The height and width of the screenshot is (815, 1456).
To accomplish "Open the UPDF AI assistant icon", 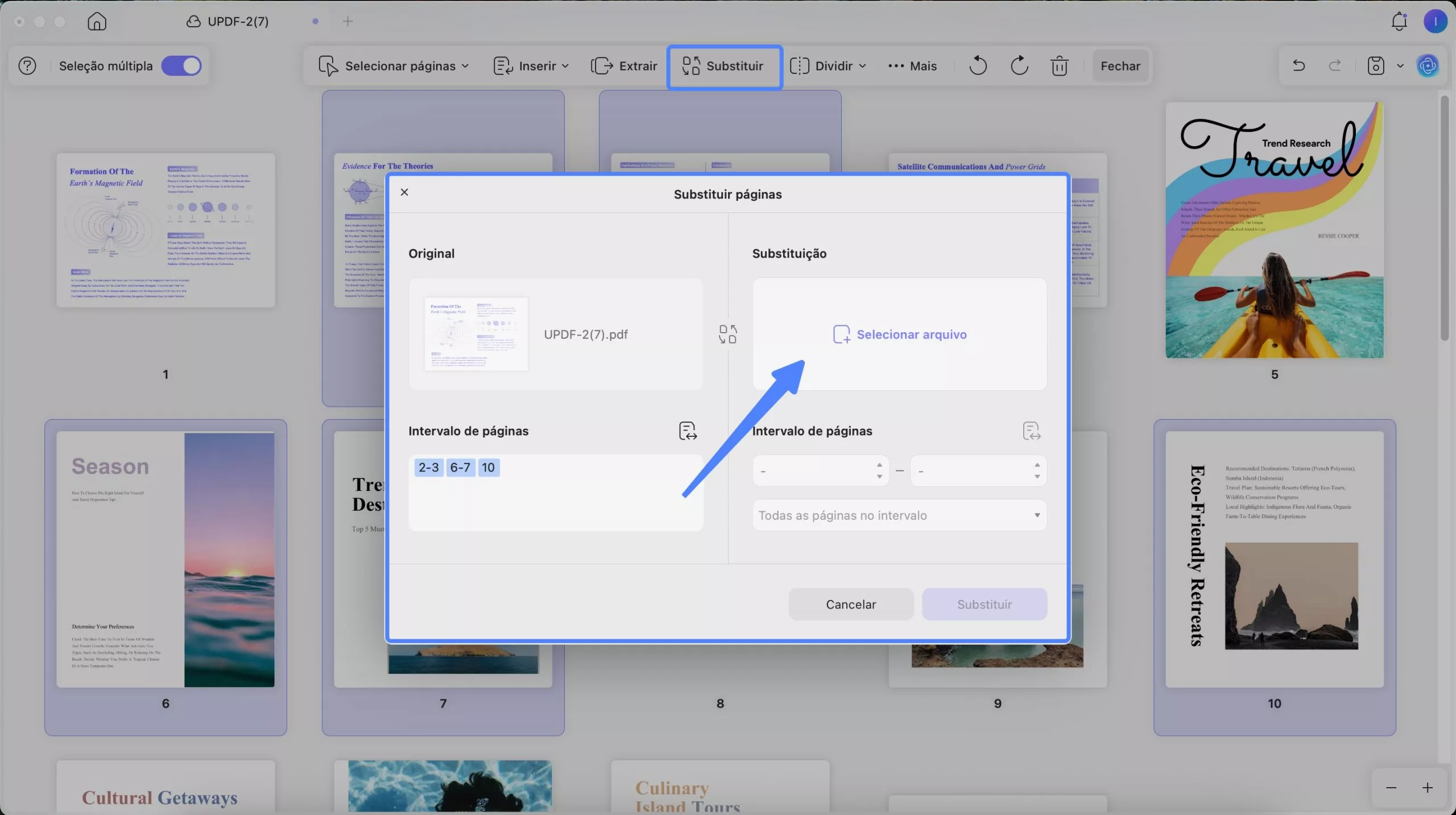I will (1428, 66).
